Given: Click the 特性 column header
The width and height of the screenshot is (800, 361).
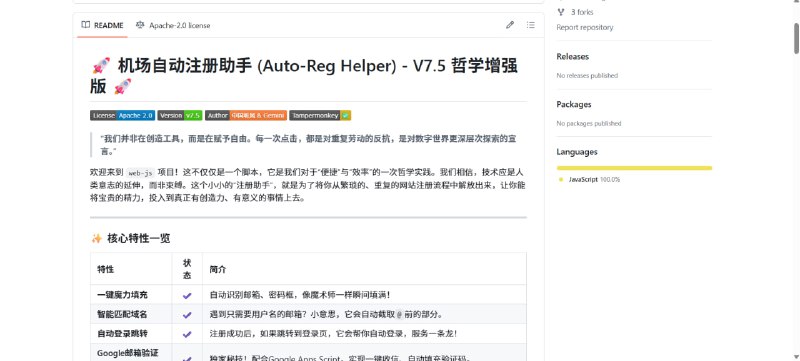Looking at the screenshot, I should (131, 269).
